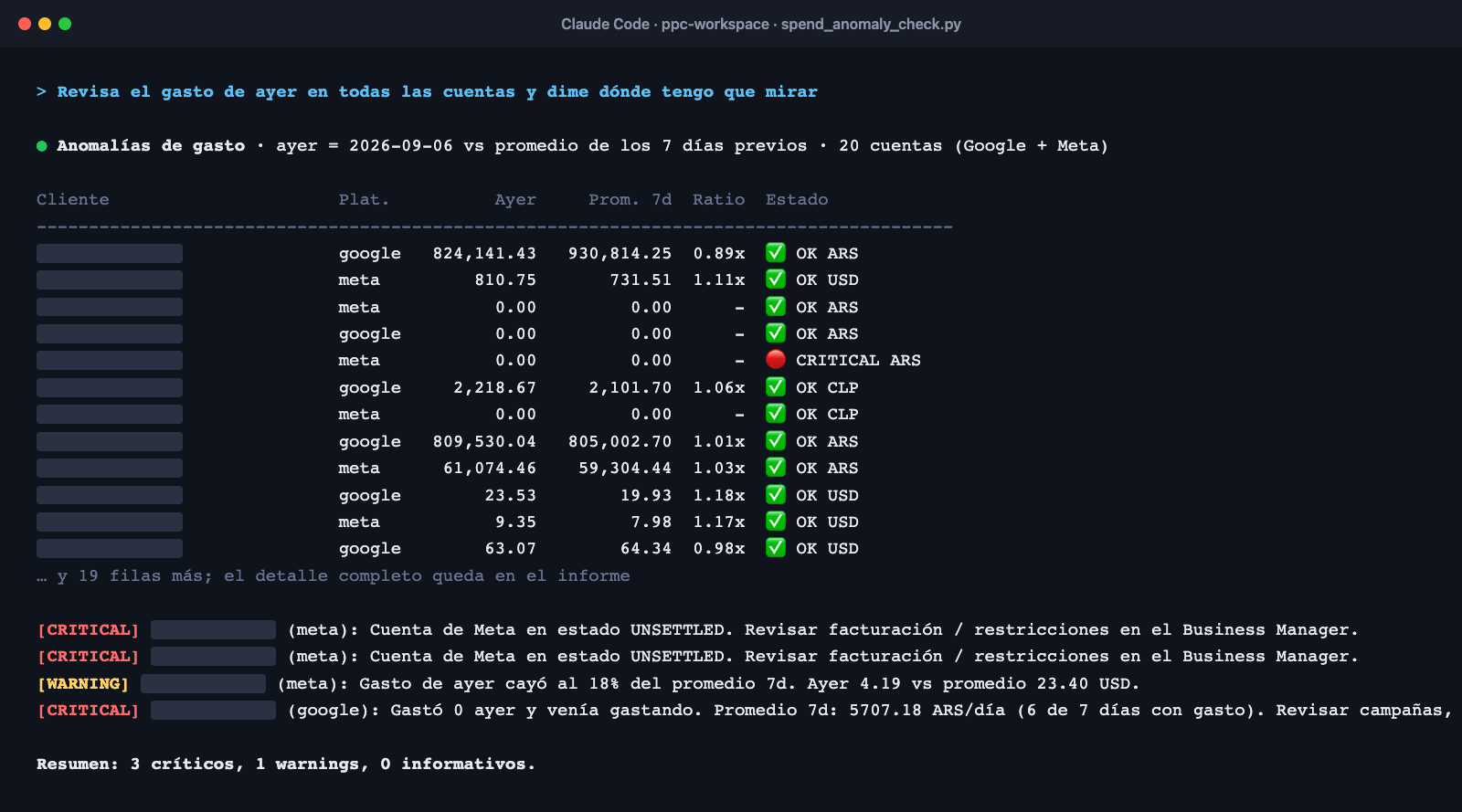Click the alert text 'Gastó 0 ayer y venía gastando'

[x=546, y=710]
